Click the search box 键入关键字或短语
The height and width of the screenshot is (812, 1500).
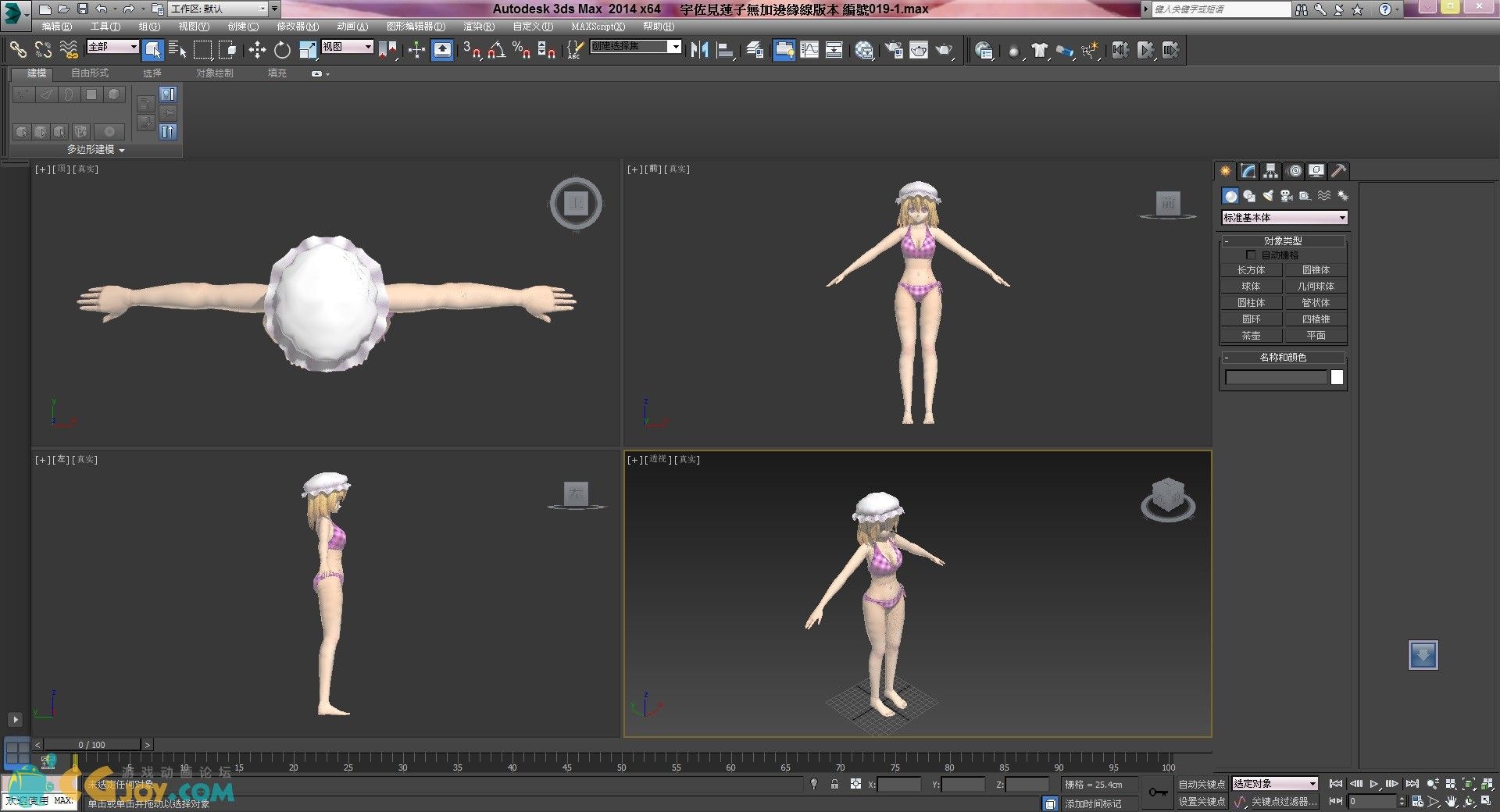(1221, 9)
